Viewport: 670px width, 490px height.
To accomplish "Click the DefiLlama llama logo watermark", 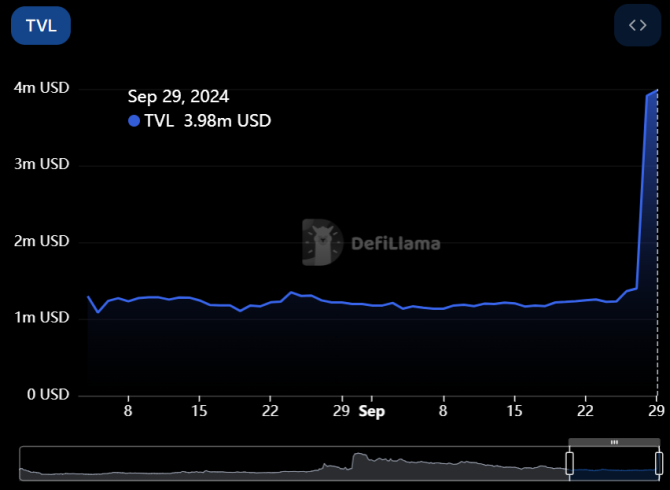I will click(x=322, y=242).
